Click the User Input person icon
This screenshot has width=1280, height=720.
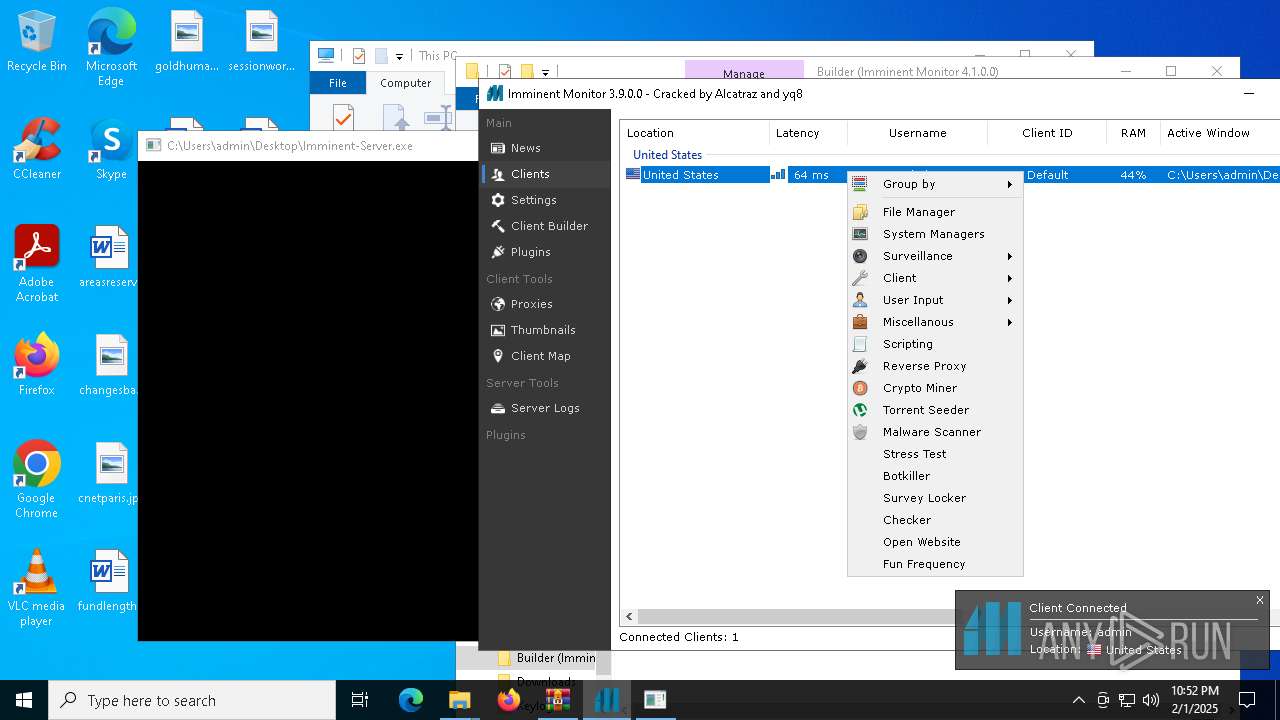[x=860, y=300]
